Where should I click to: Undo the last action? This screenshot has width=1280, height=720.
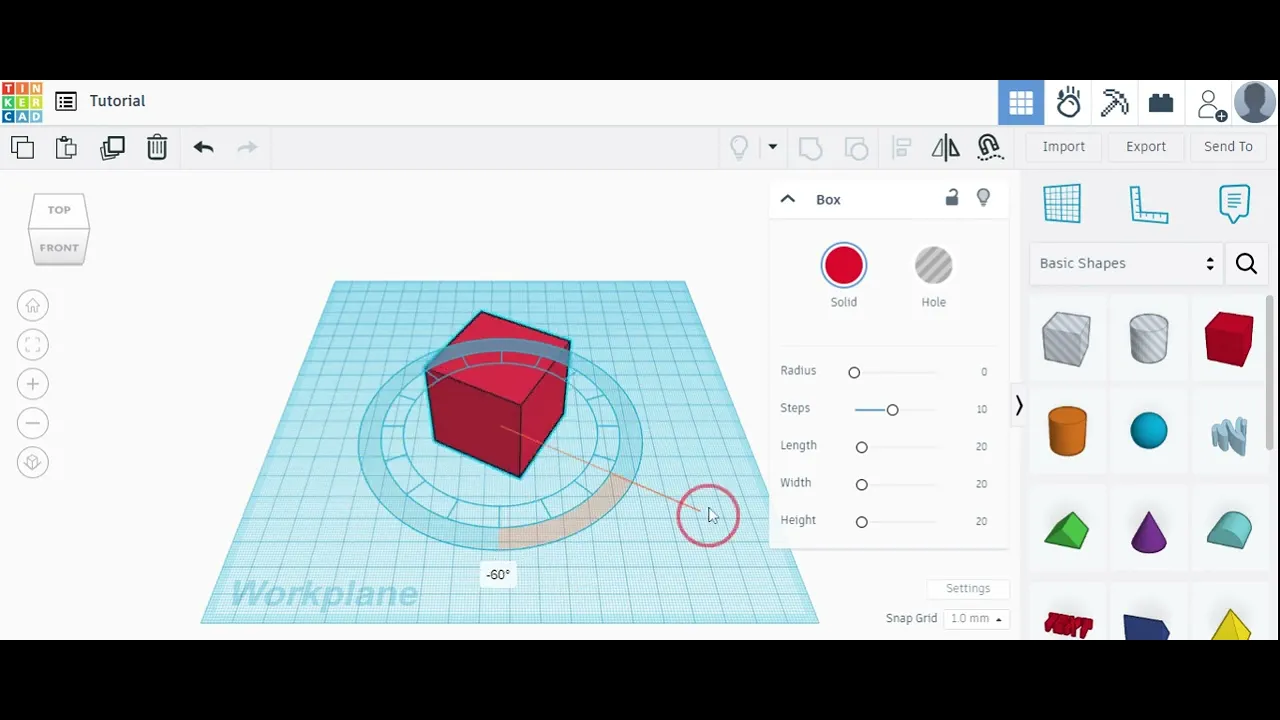point(204,147)
